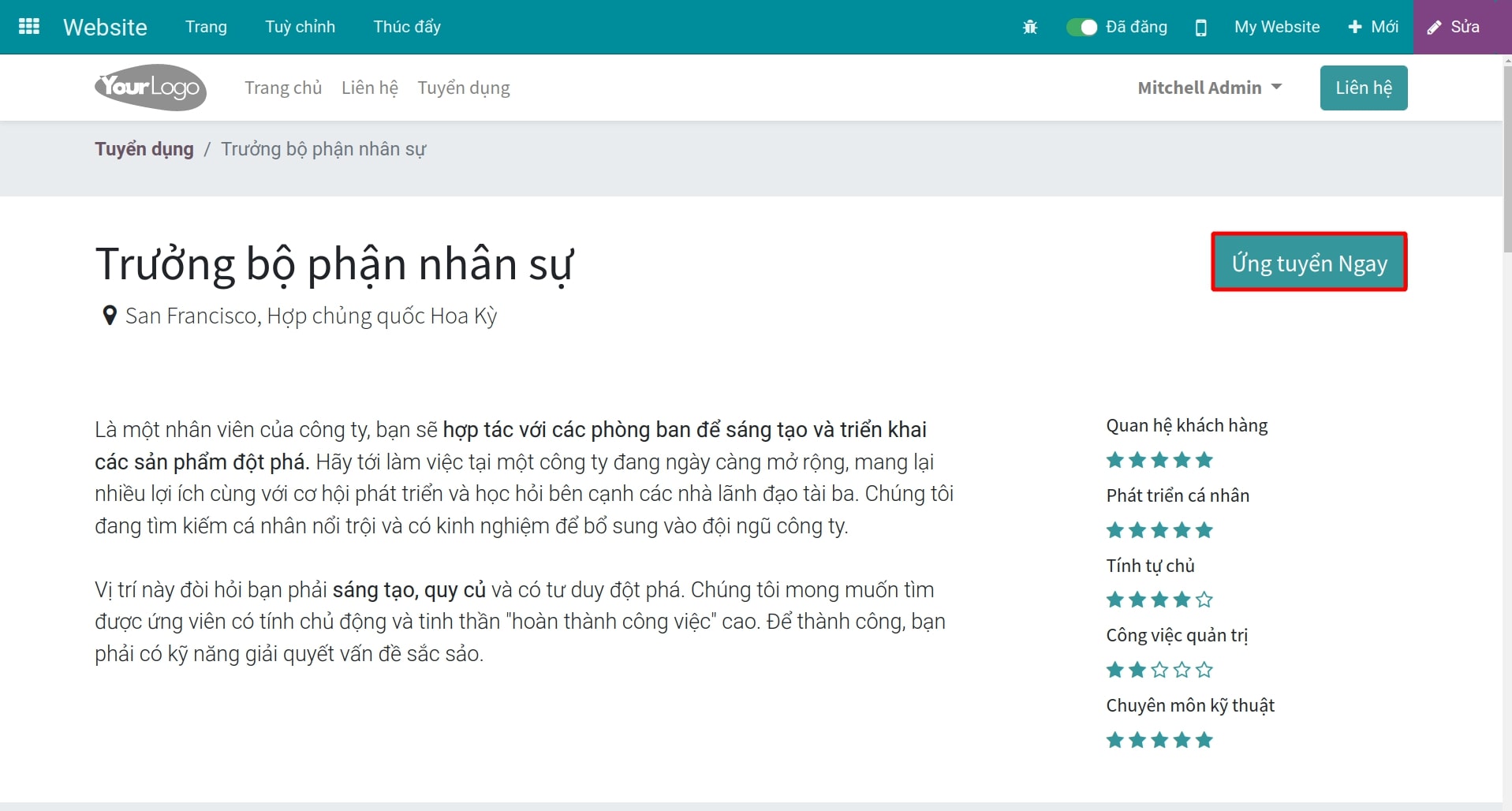The image size is (1512, 811).
Task: Follow the Tuyển dụng breadcrumb link
Action: tap(144, 148)
